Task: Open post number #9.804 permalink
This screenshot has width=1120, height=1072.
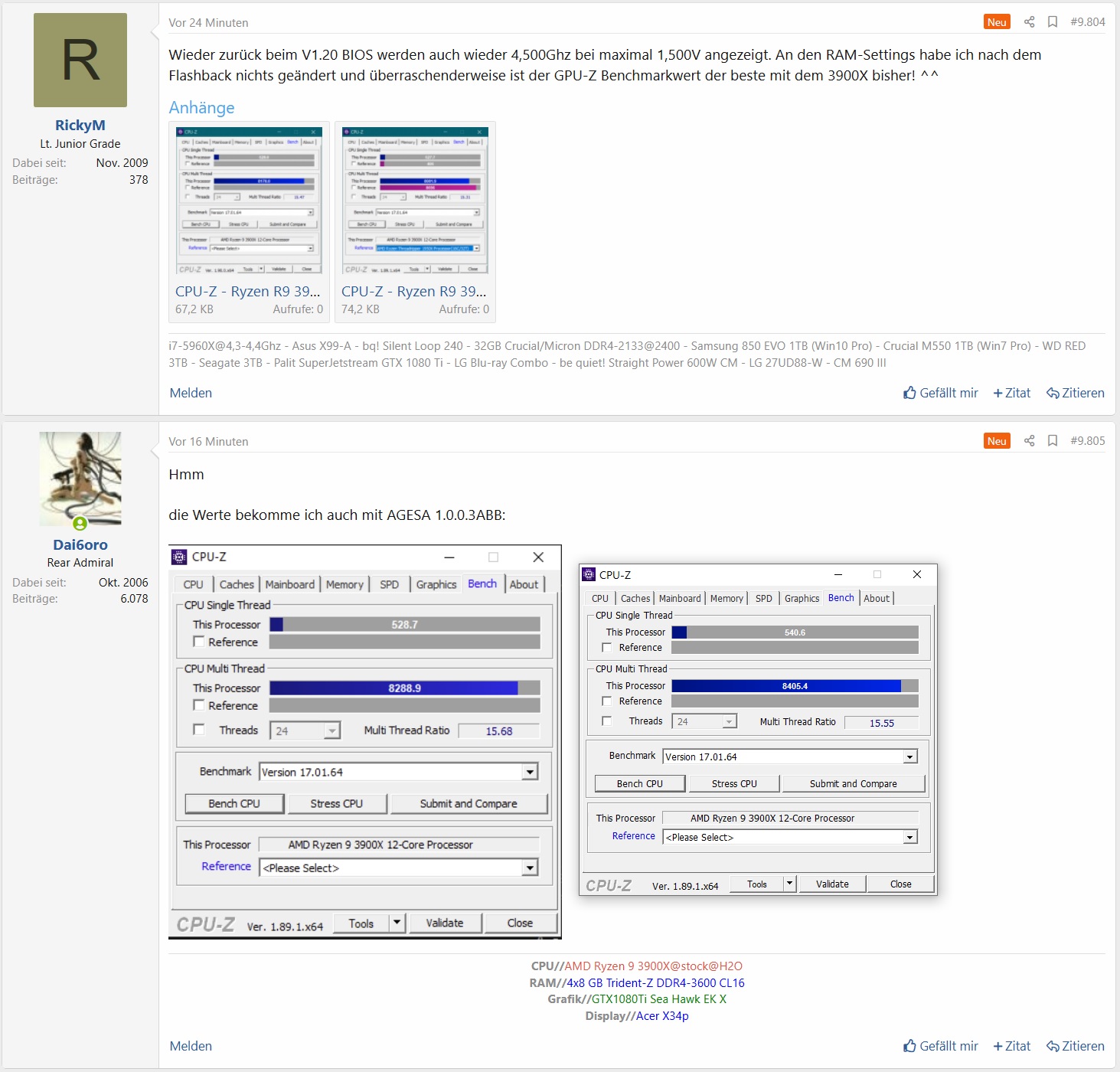Action: point(1088,22)
